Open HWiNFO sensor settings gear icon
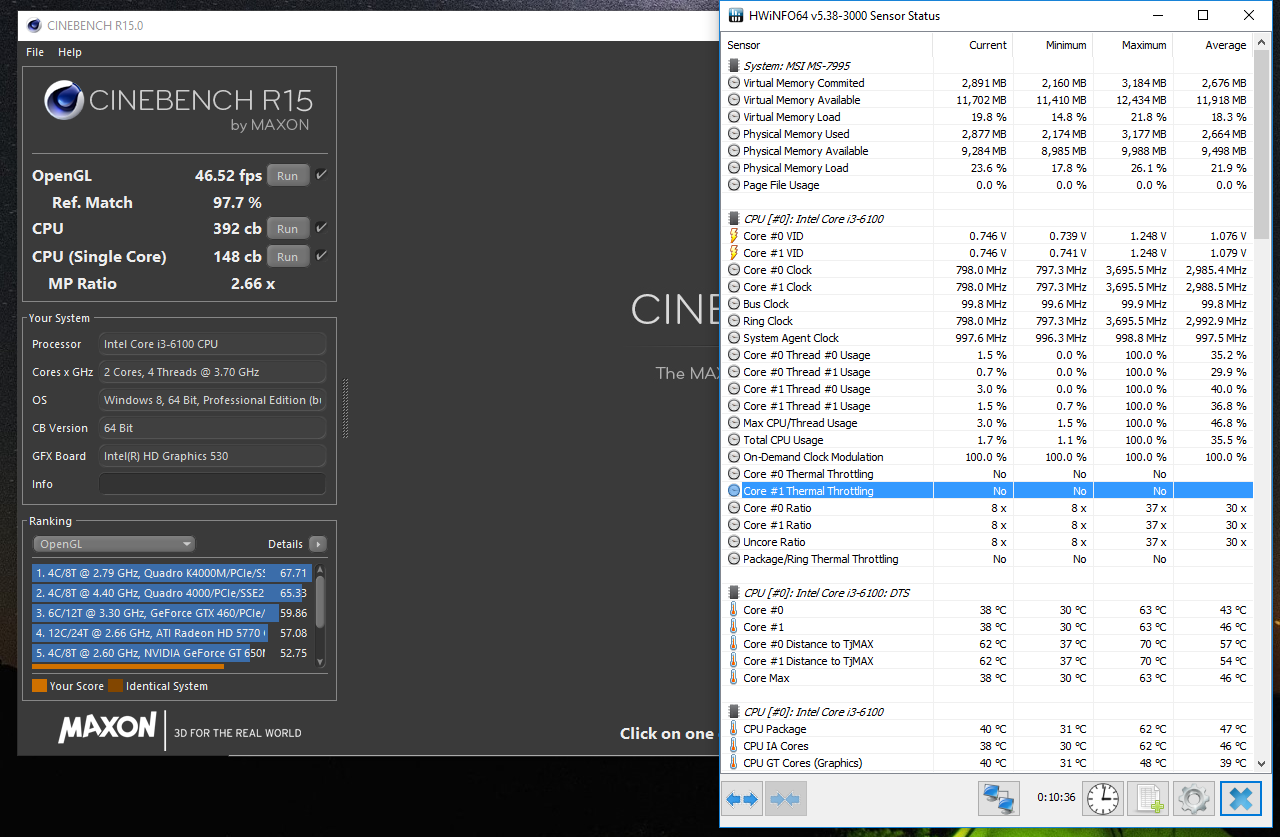This screenshot has width=1280, height=837. (1193, 799)
